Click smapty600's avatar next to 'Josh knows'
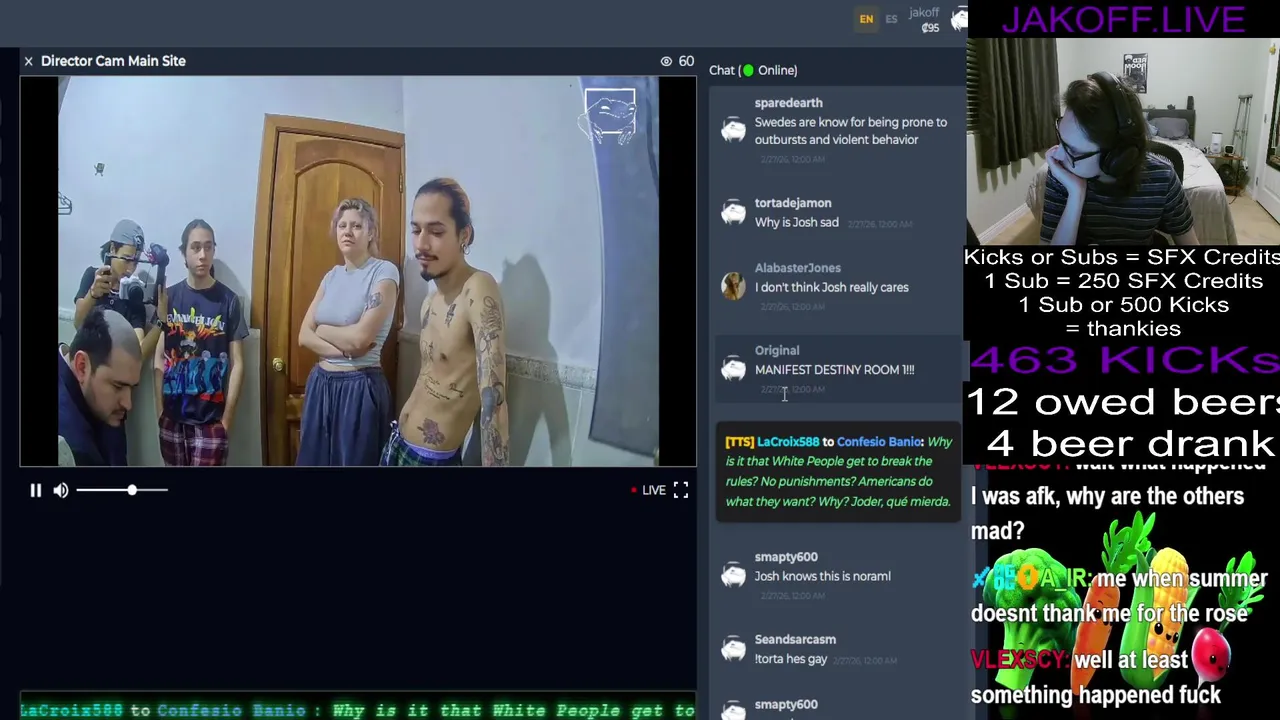This screenshot has height=720, width=1280. click(x=734, y=575)
